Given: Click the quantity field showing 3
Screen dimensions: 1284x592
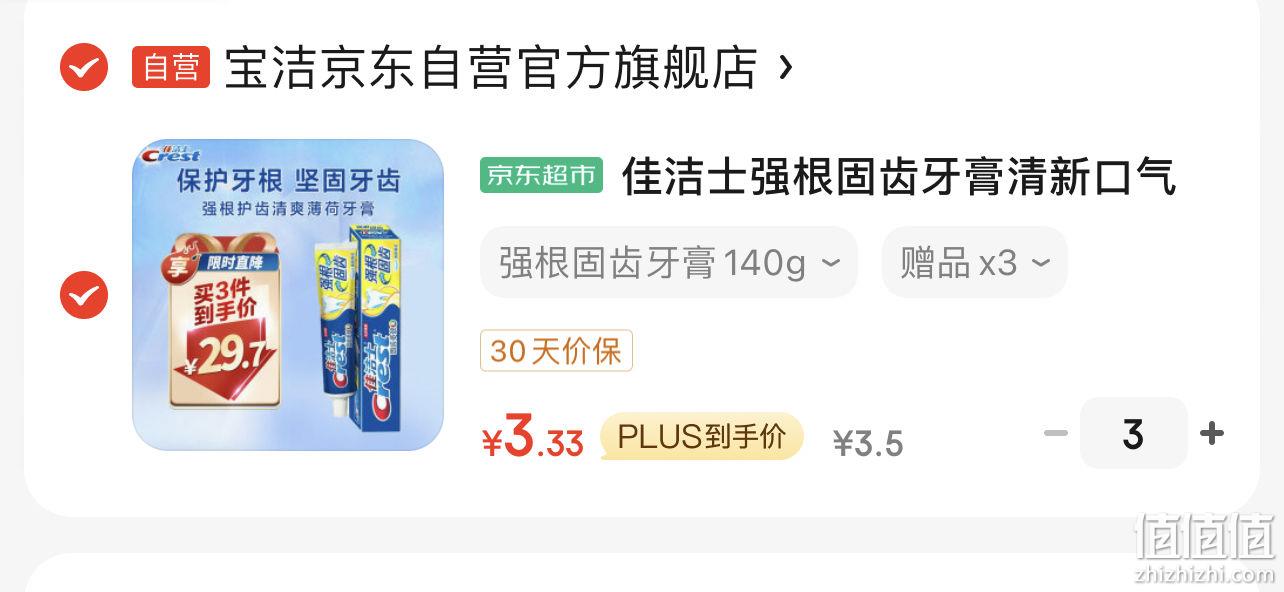Looking at the screenshot, I should [1134, 434].
